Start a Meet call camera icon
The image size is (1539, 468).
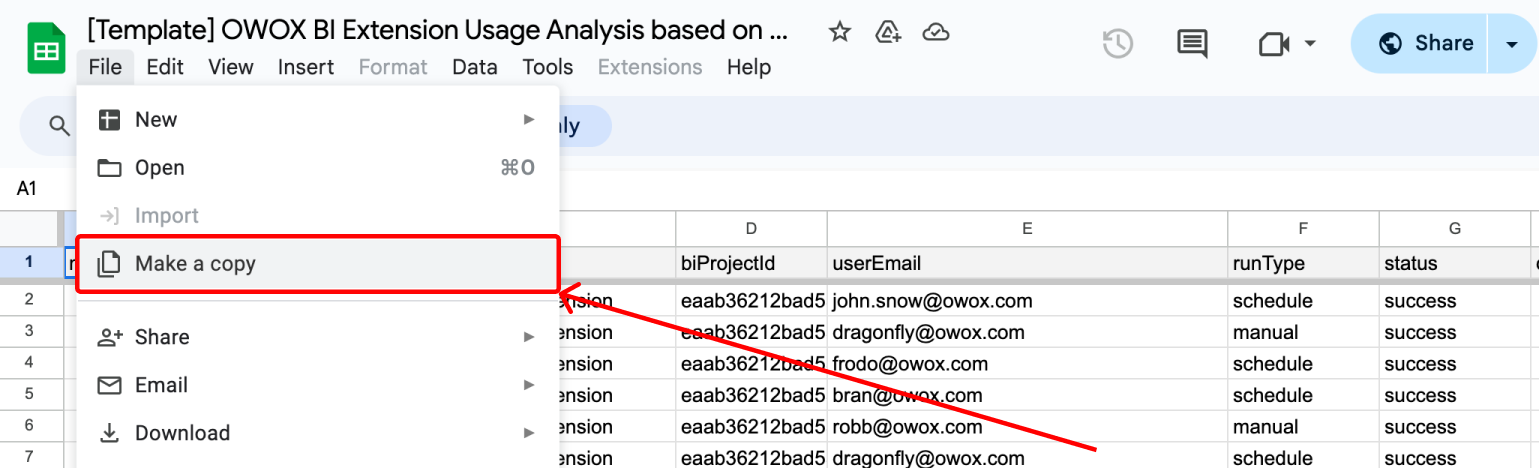(1273, 44)
